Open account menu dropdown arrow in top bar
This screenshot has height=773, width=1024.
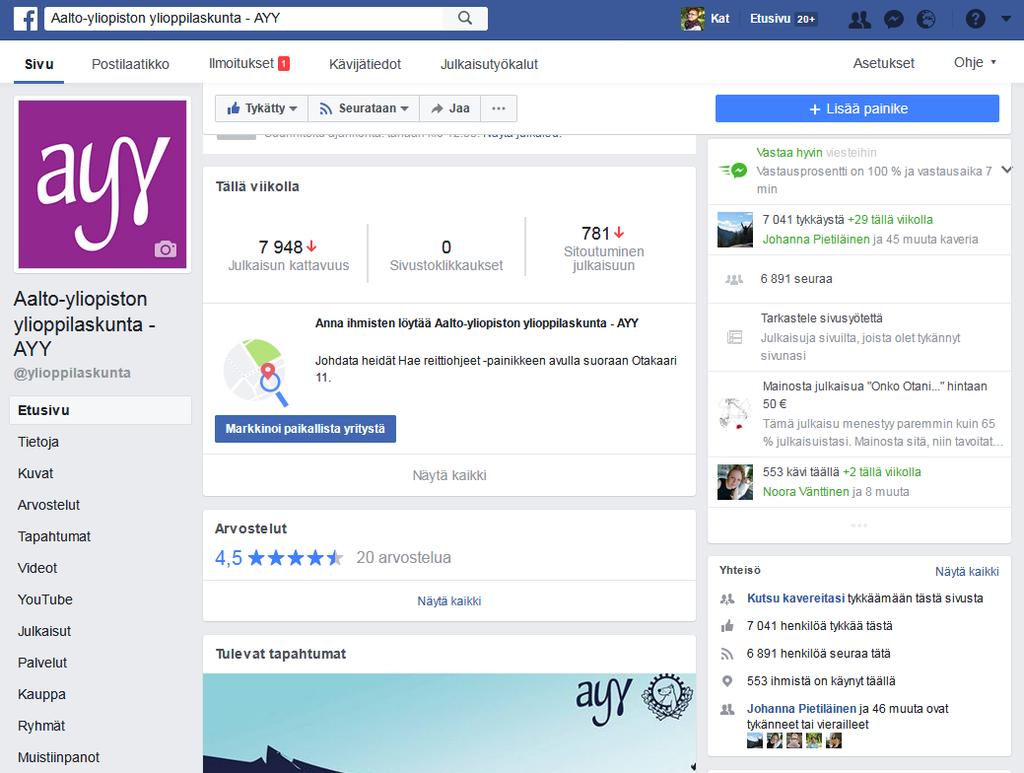[x=1006, y=19]
